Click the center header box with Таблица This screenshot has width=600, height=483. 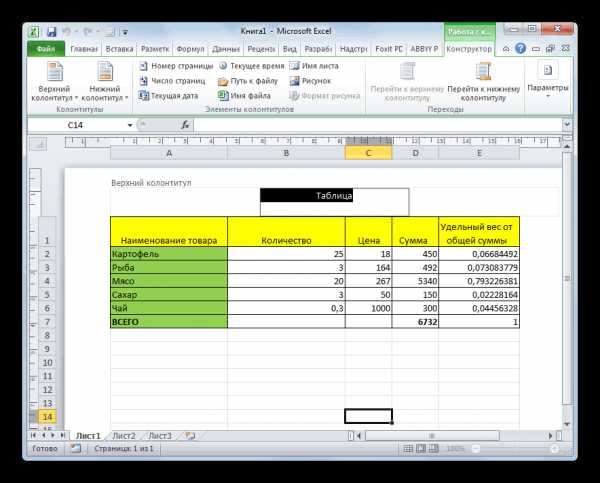(334, 202)
